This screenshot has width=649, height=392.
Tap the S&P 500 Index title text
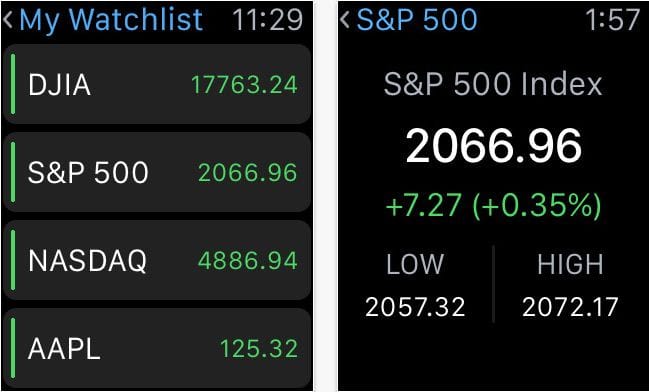(x=493, y=84)
